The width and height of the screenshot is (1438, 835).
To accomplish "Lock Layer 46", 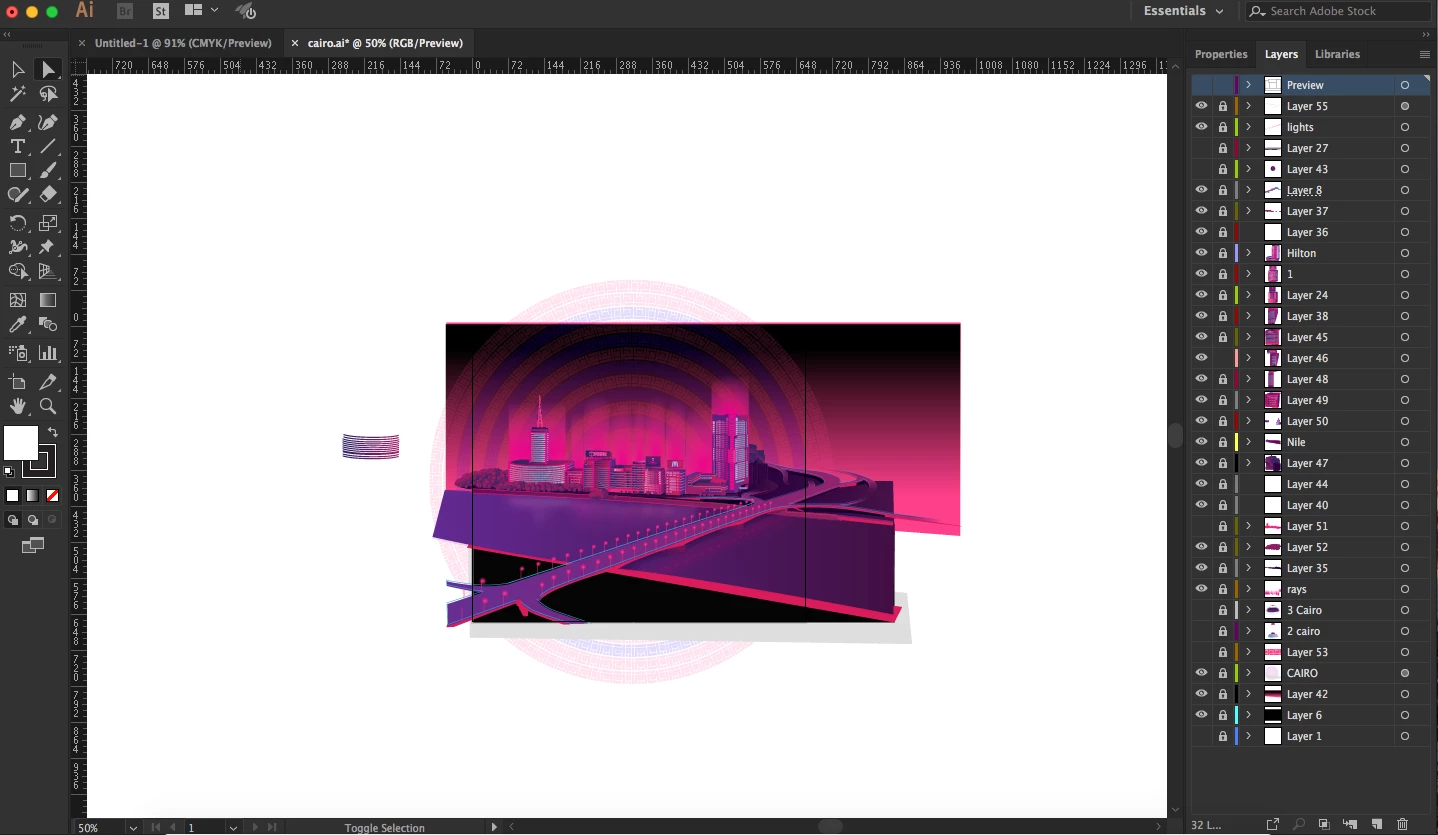I will pos(1222,358).
